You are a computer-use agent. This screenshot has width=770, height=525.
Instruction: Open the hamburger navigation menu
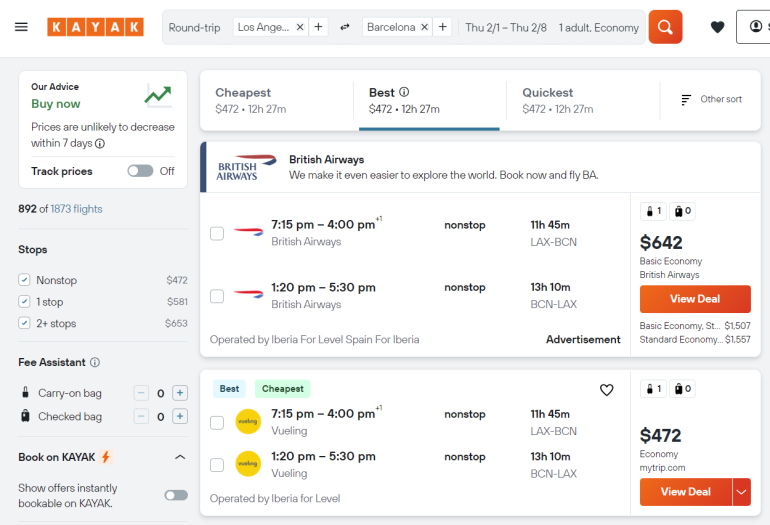(x=21, y=27)
